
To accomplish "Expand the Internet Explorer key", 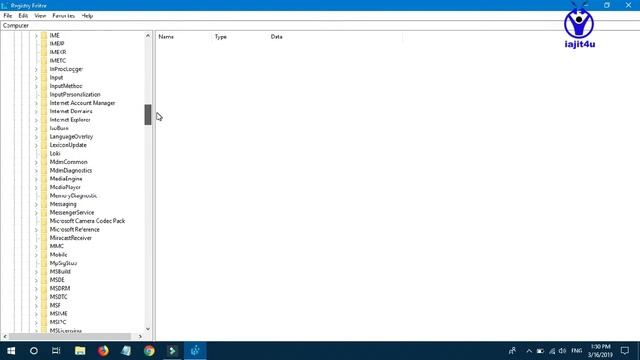I will (x=36, y=120).
